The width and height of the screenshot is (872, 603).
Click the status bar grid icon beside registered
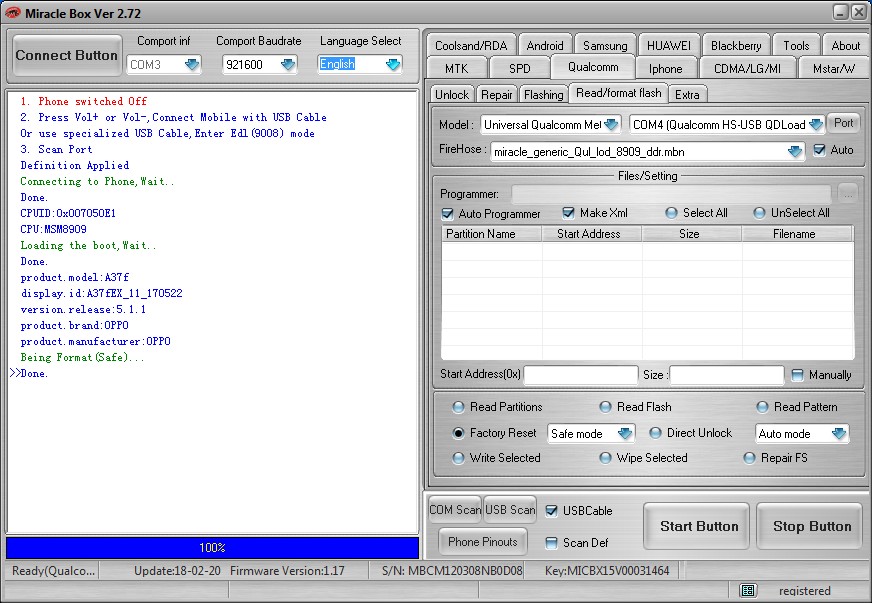point(748,590)
